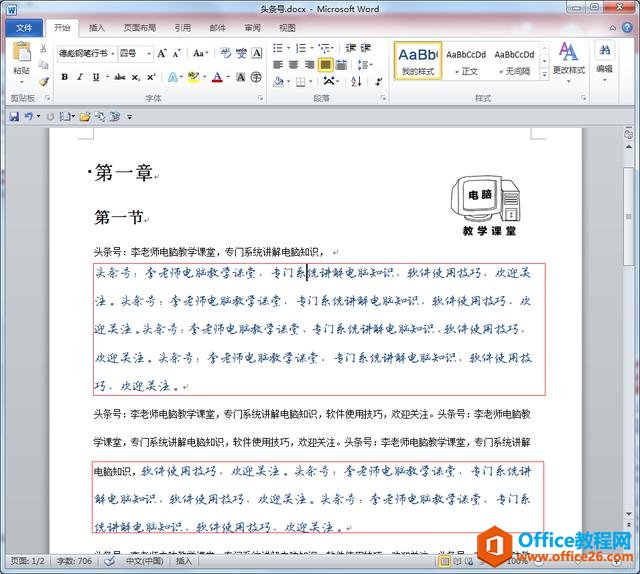Image resolution: width=640 pixels, height=574 pixels.
Task: Select Center paragraph alignment
Action: point(293,65)
